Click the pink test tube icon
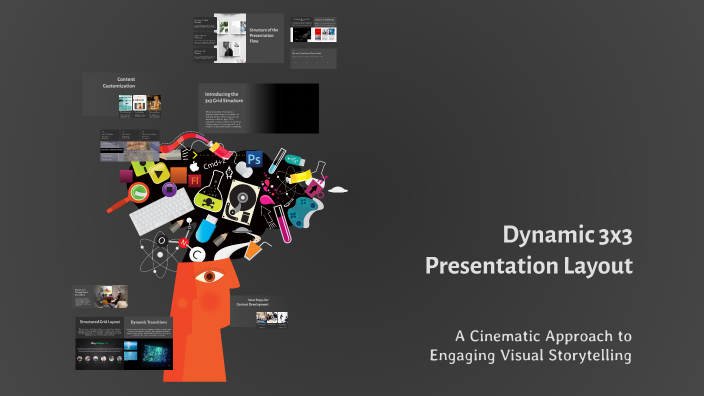This screenshot has width=704, height=396. click(x=283, y=224)
